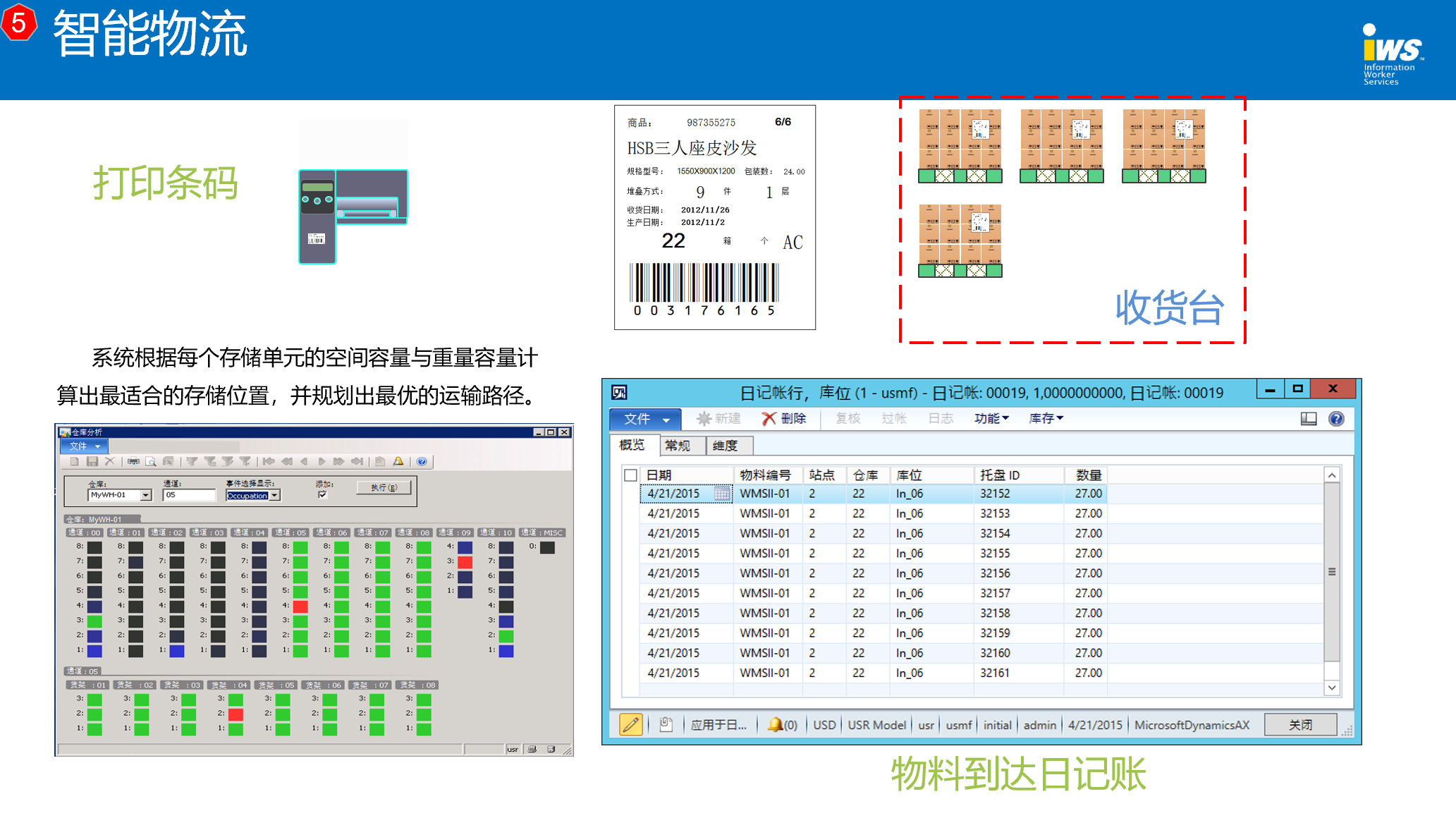The height and width of the screenshot is (818, 1456).
Task: Click the Delete X icon in warehouse analysis toolbar
Action: 109,461
